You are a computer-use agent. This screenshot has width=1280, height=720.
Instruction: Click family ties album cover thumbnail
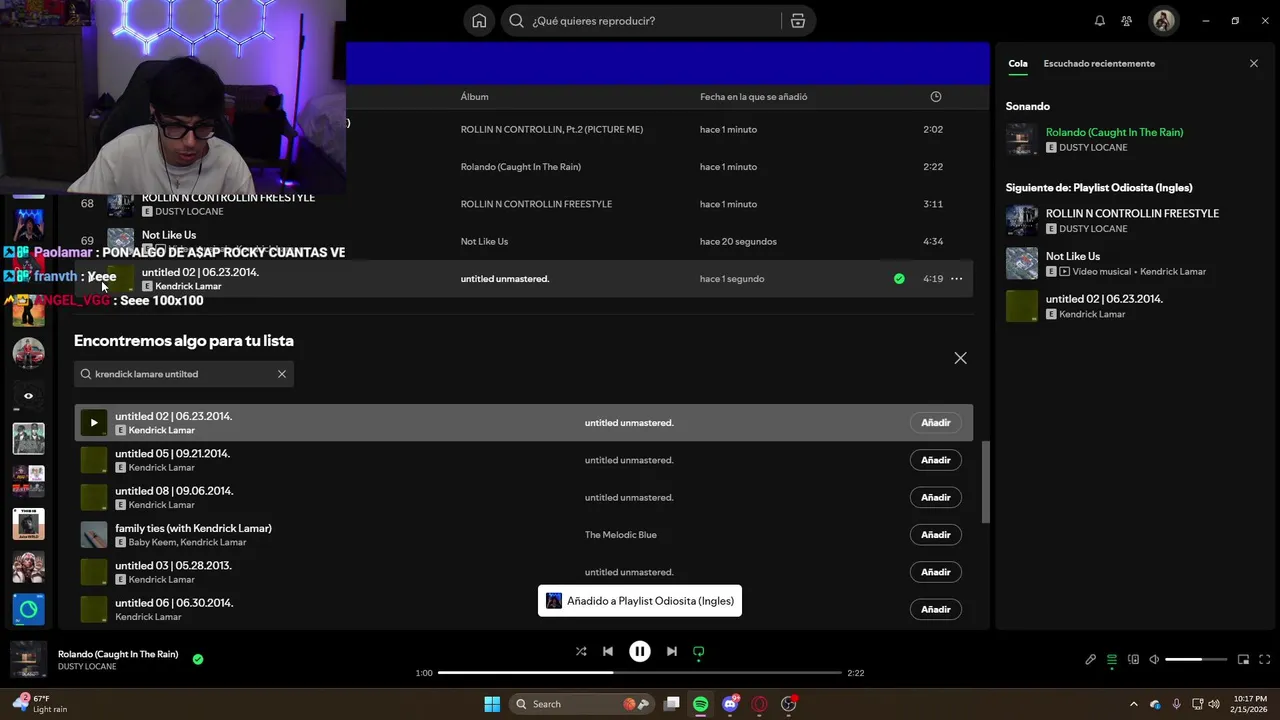coord(94,535)
